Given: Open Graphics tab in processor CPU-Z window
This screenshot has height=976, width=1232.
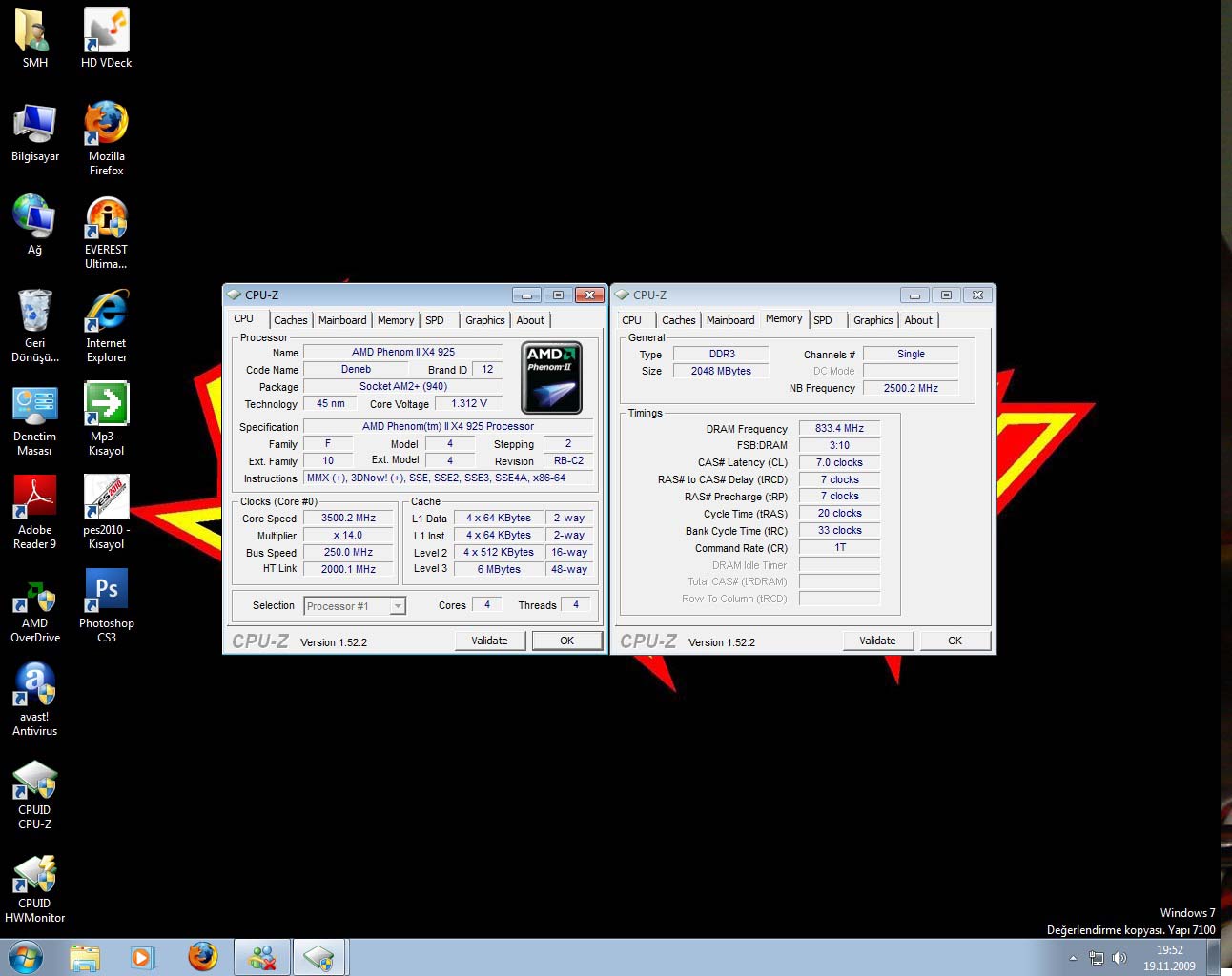Looking at the screenshot, I should tap(485, 320).
